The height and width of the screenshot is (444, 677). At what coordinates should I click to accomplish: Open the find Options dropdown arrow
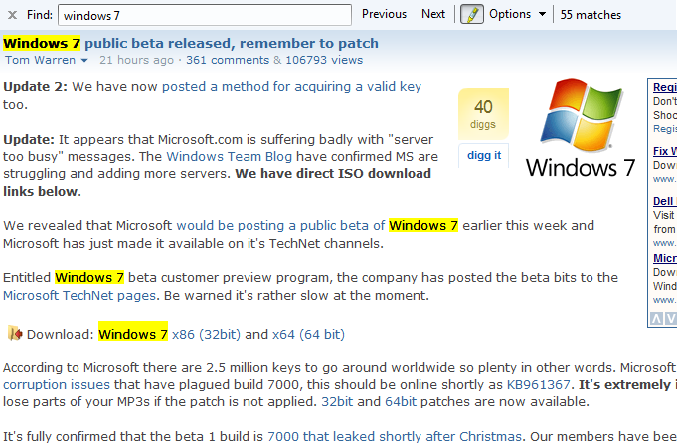point(542,14)
